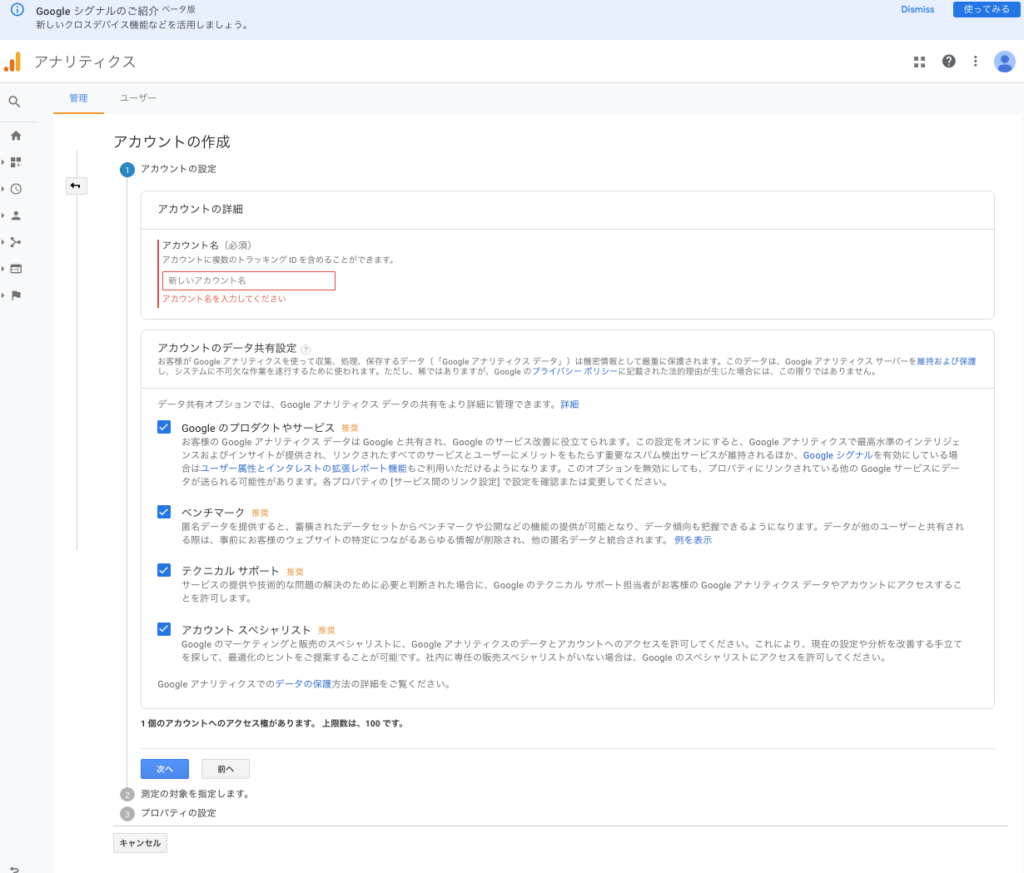
Task: Open the Conversions flag icon in sidebar
Action: 15,295
